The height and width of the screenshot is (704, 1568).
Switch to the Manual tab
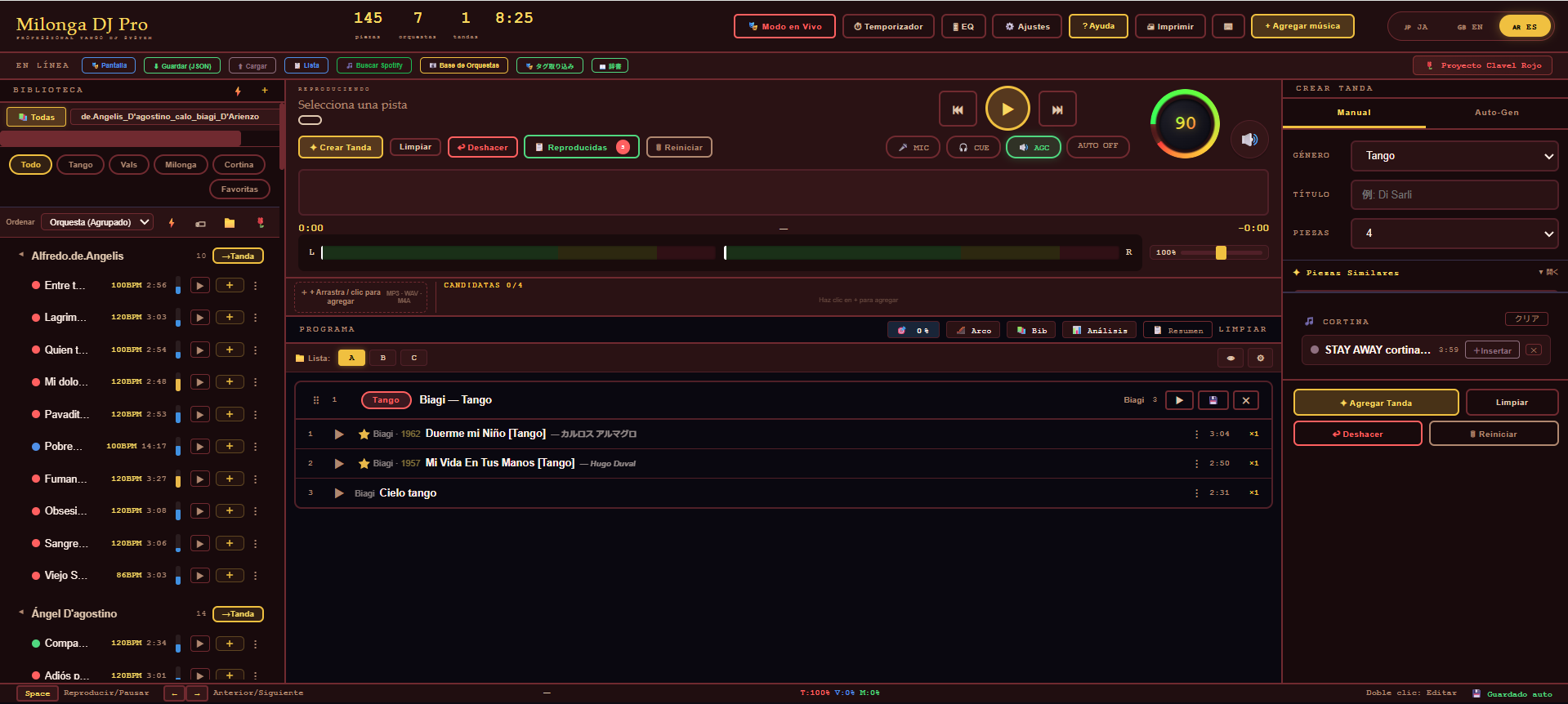[x=1354, y=113]
